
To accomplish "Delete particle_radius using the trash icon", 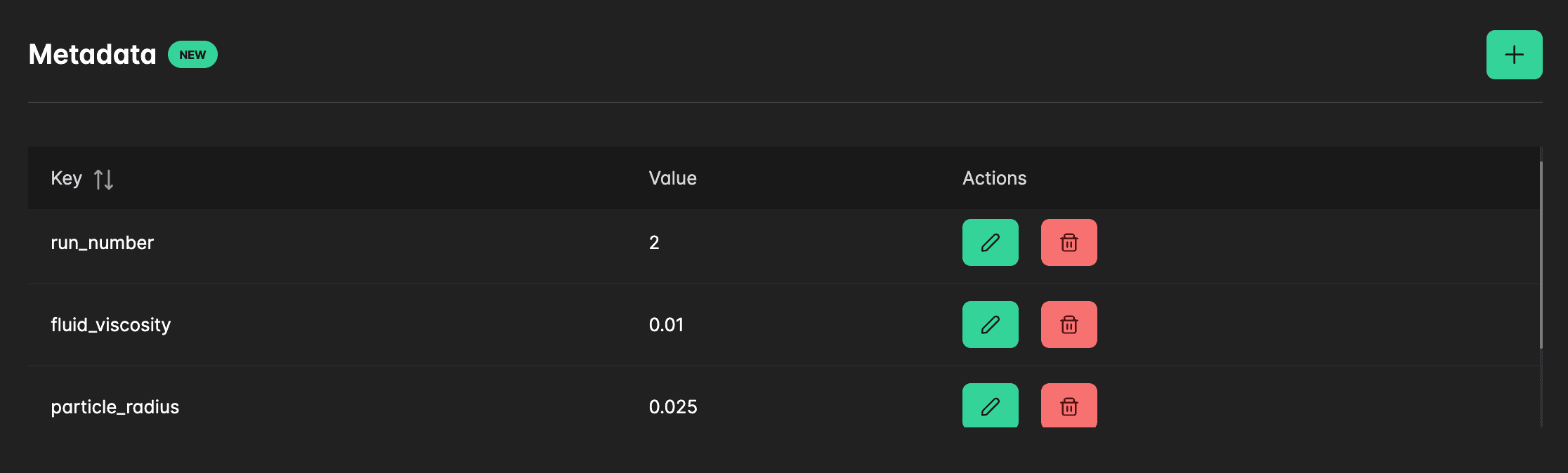I will click(x=1069, y=406).
